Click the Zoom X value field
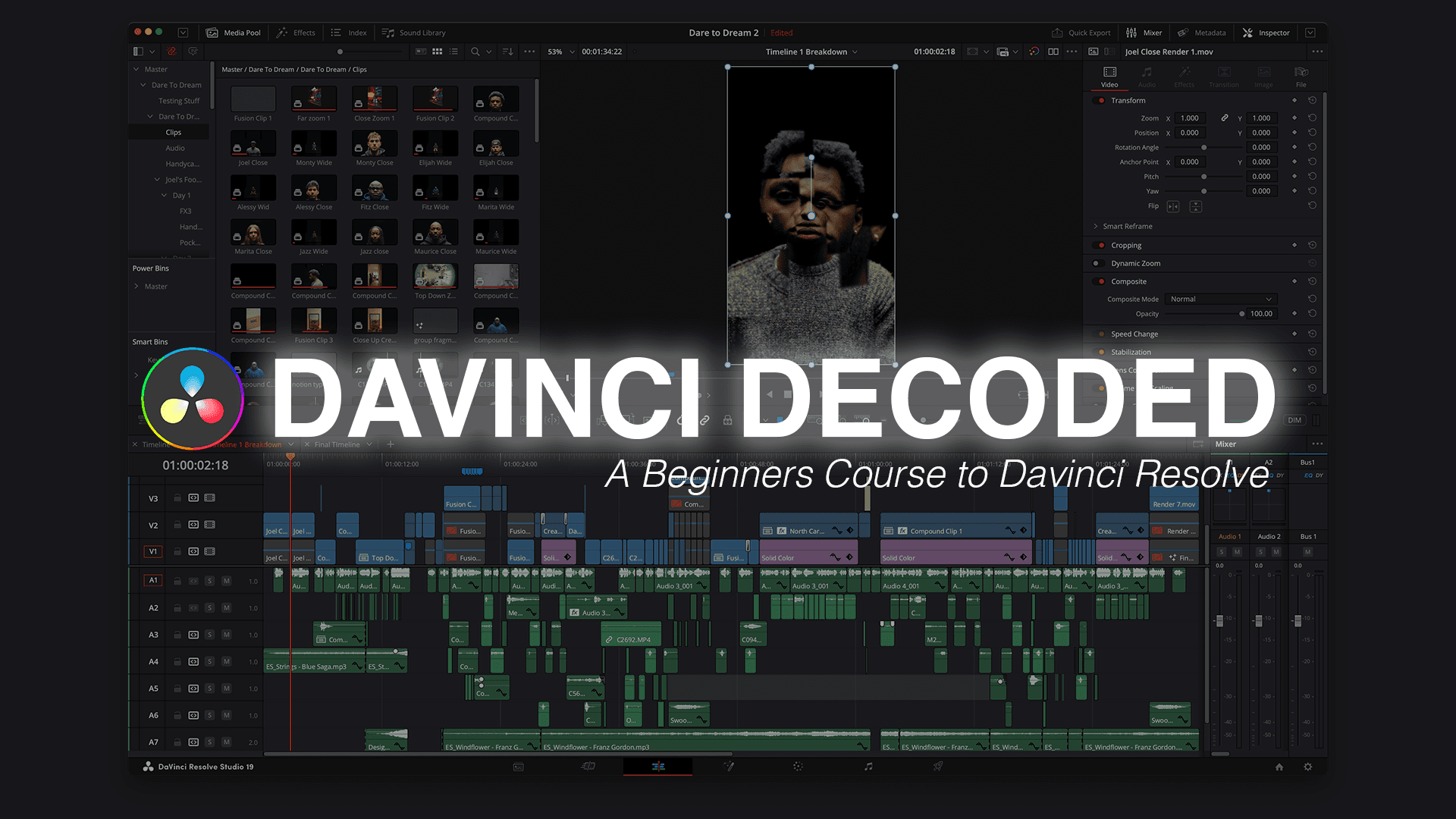This screenshot has width=1456, height=819. 1191,118
